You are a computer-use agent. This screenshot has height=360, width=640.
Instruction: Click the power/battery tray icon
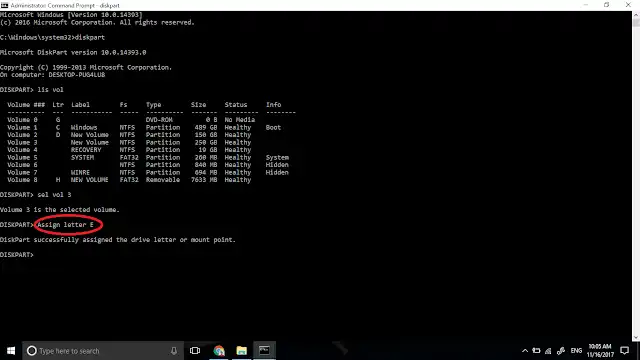pyautogui.click(x=536, y=351)
